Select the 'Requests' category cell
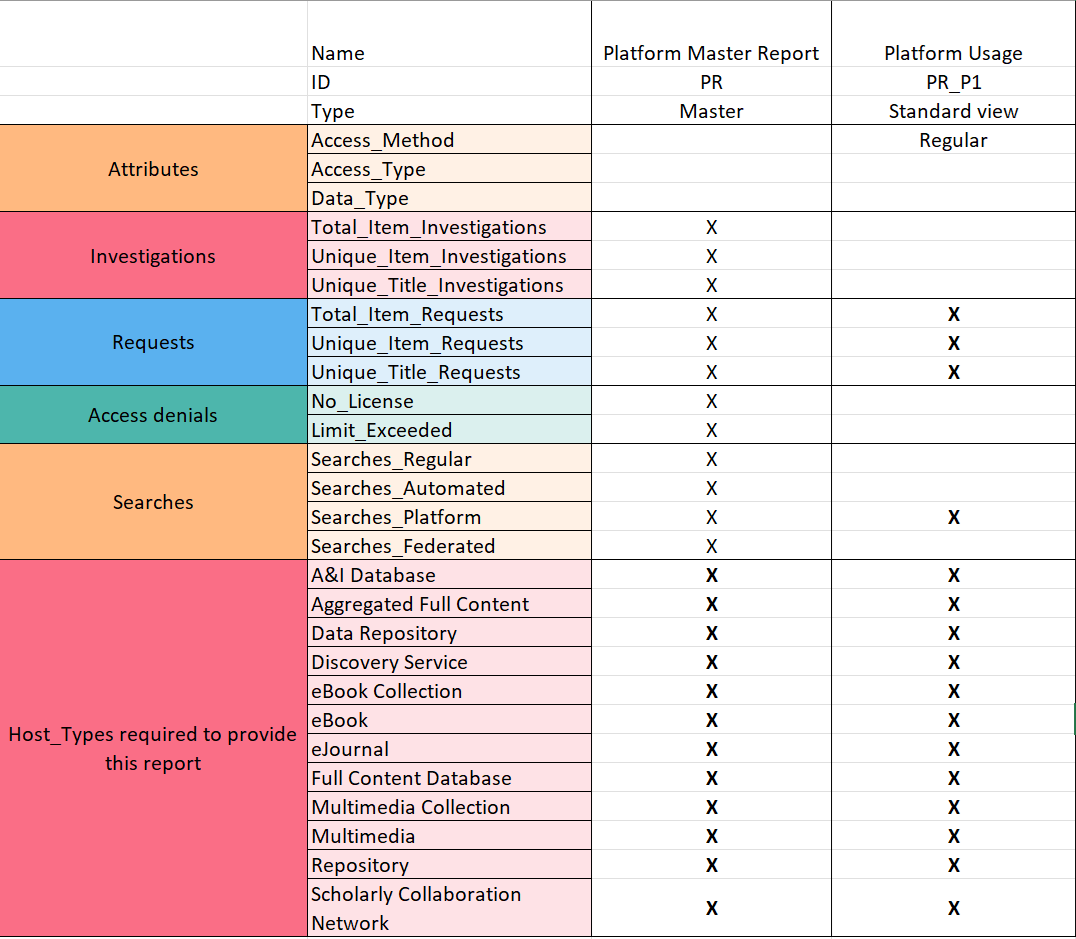This screenshot has height=939, width=1076. [x=153, y=342]
